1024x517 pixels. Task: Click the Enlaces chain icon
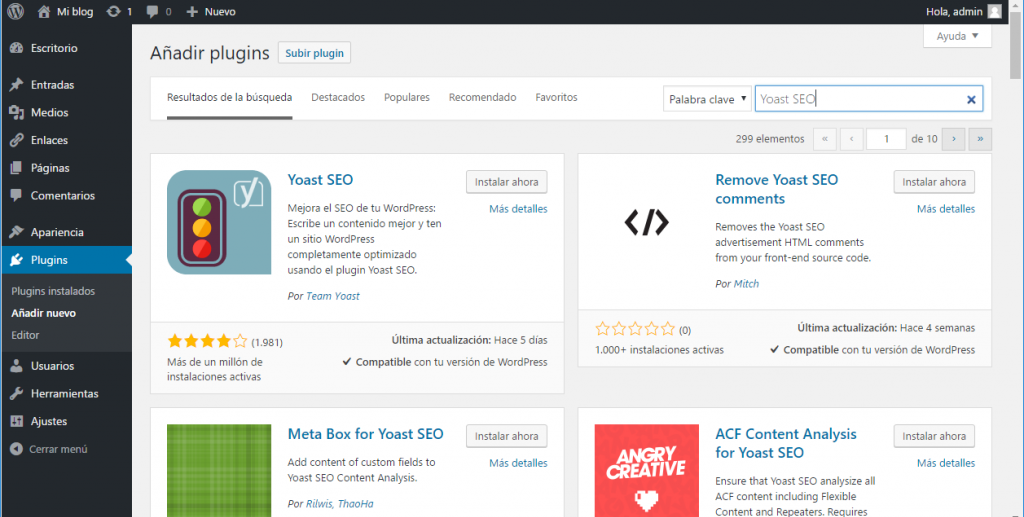tap(16, 140)
